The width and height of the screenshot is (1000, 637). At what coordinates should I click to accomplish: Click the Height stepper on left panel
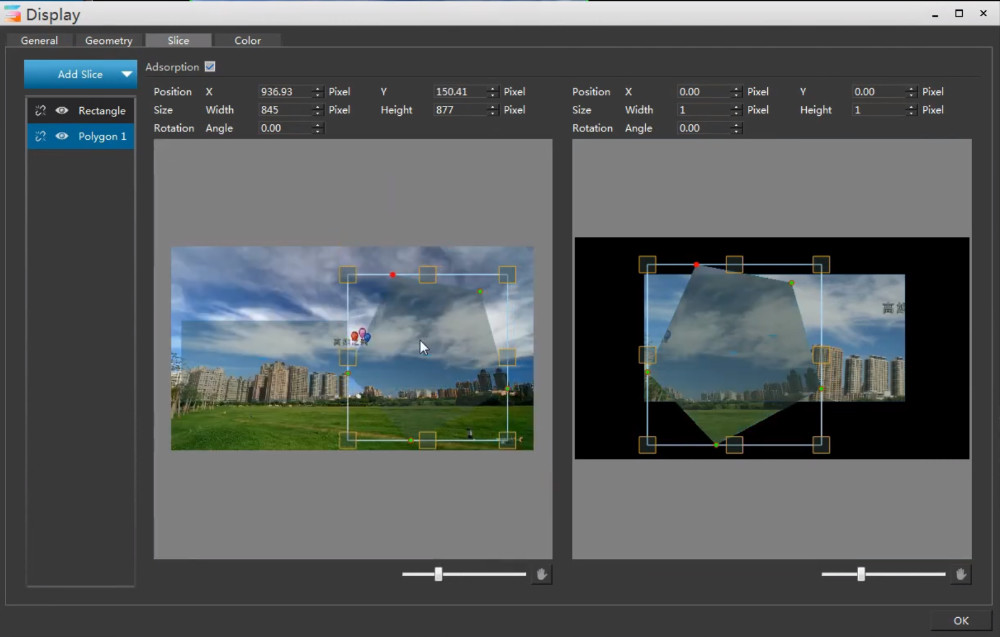coord(491,110)
